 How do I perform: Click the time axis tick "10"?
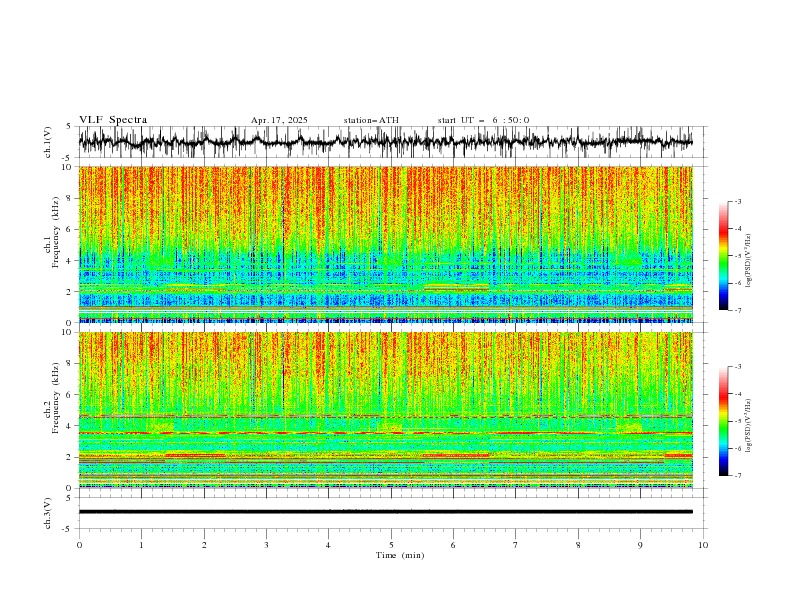tap(703, 545)
